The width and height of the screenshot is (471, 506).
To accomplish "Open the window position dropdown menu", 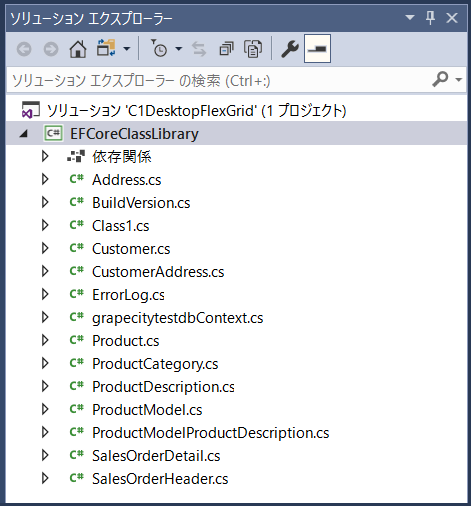I will tap(410, 17).
